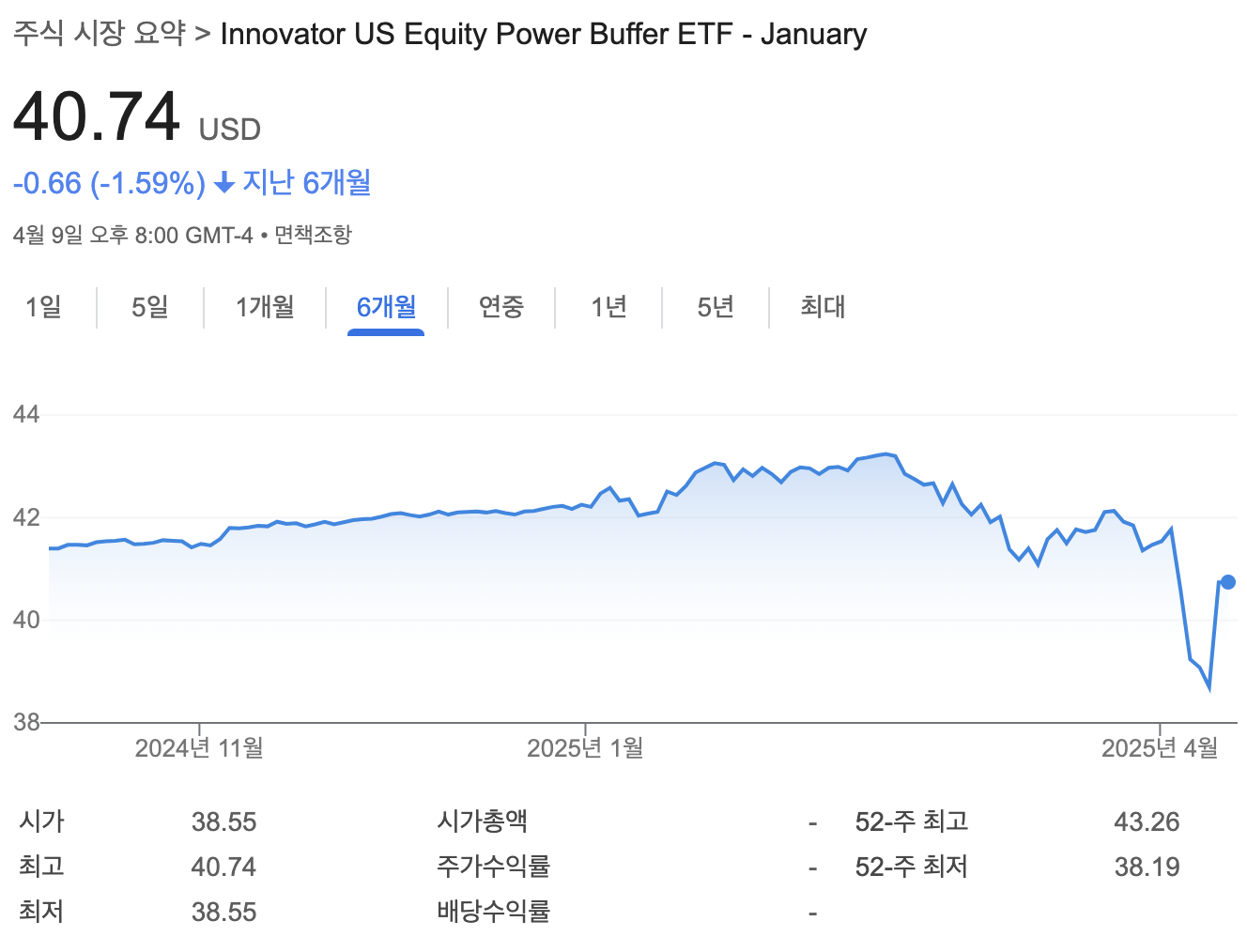Select the currently active 6개월 tab

386,307
